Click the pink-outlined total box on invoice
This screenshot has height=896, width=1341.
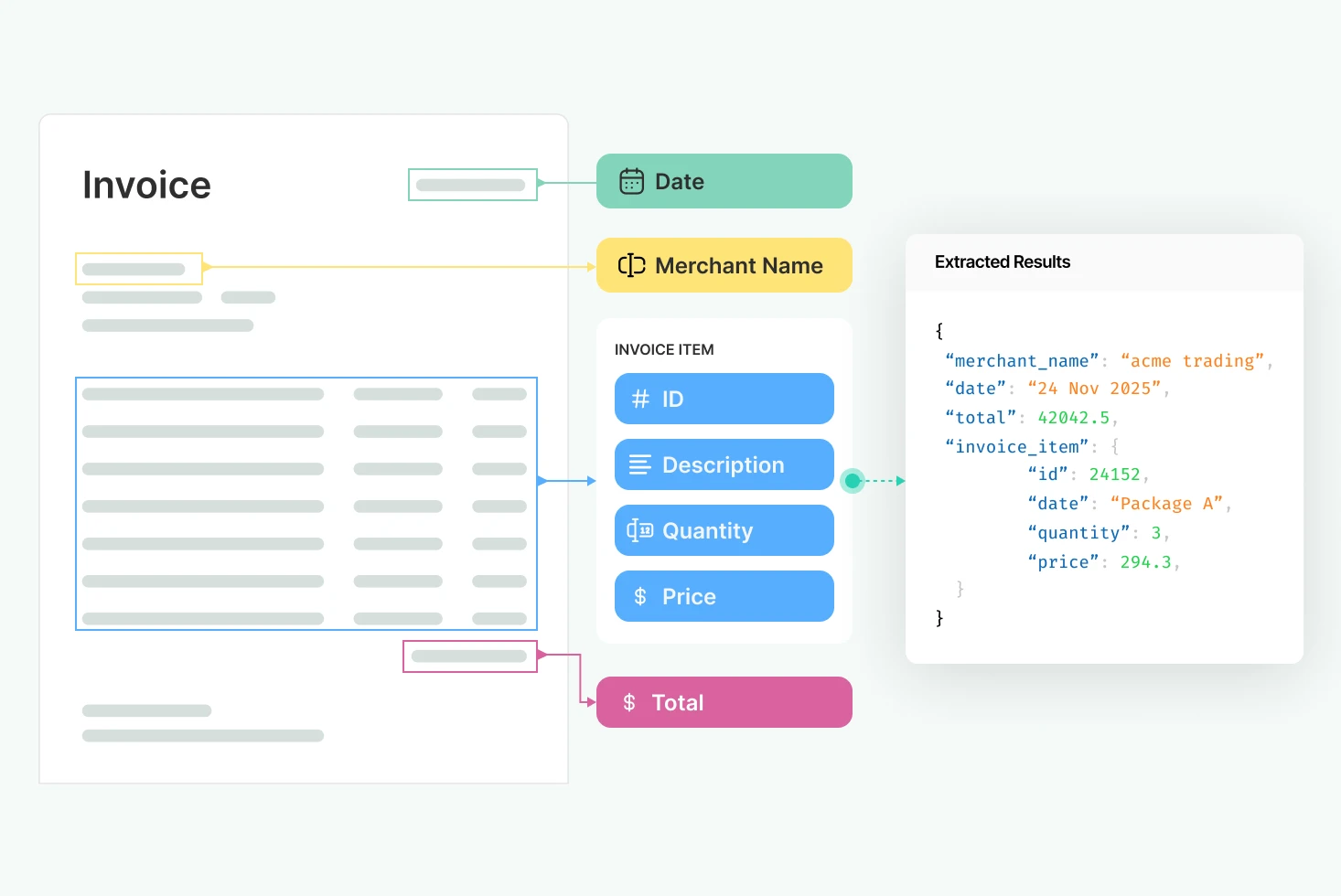tap(469, 656)
